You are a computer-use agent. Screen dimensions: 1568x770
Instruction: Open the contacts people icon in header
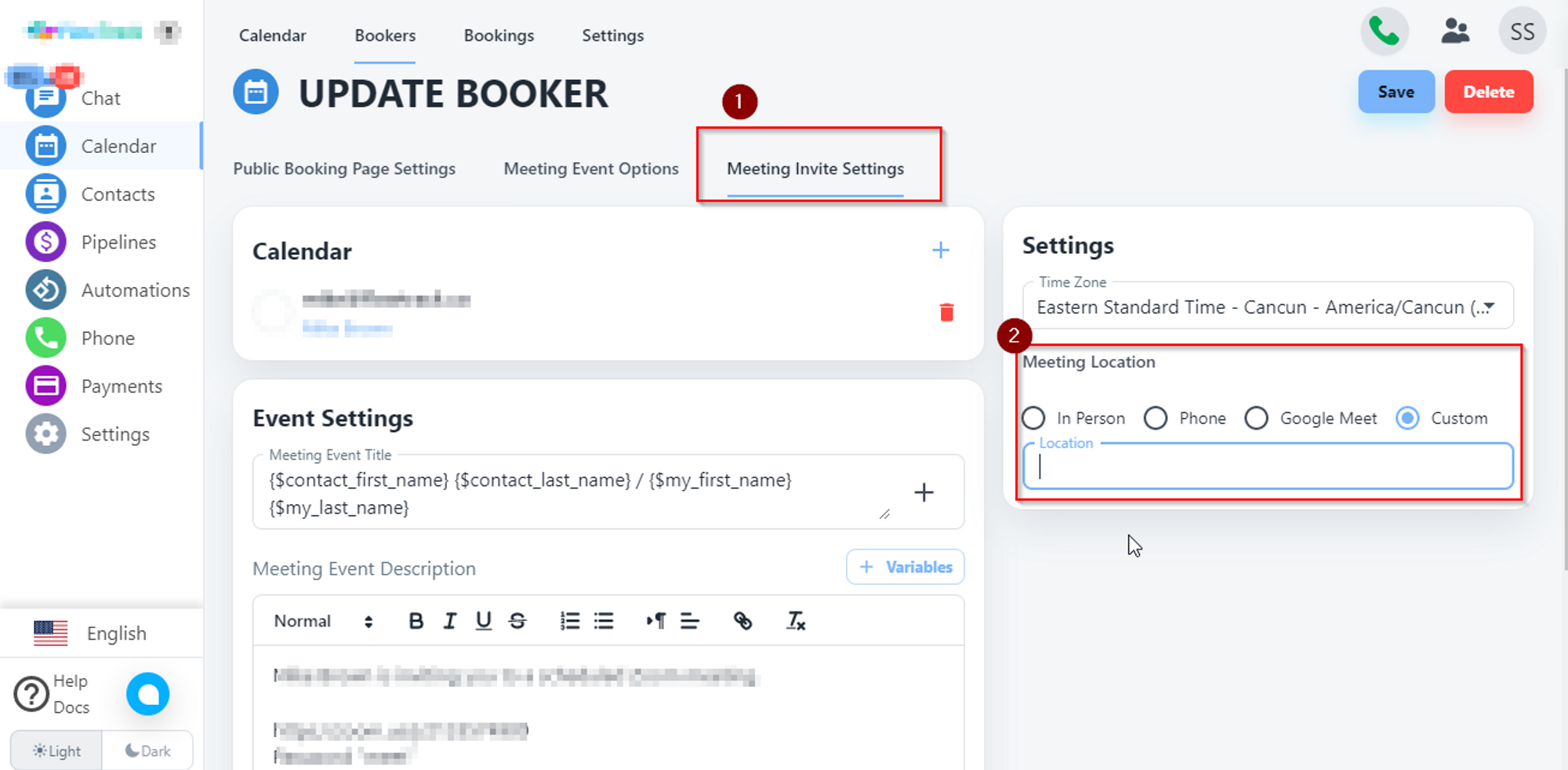tap(1455, 31)
